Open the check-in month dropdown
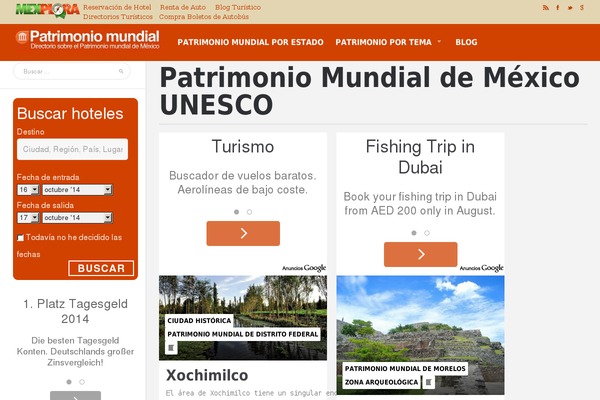 (x=77, y=190)
